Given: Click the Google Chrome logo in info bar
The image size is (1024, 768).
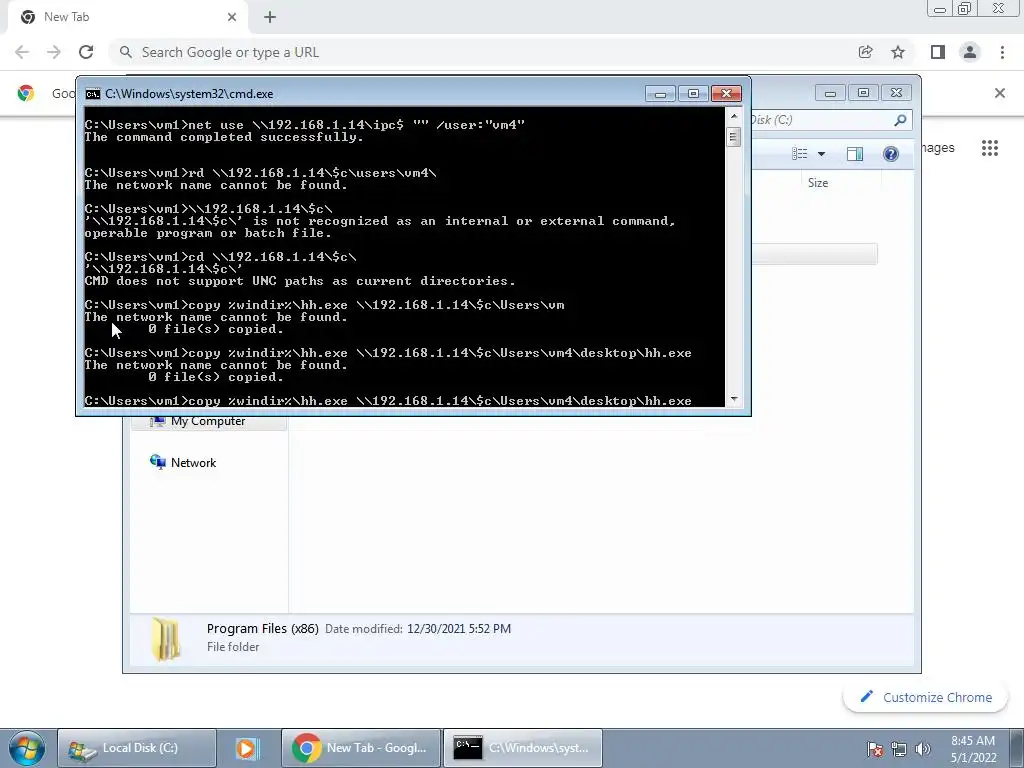Looking at the screenshot, I should (x=26, y=93).
